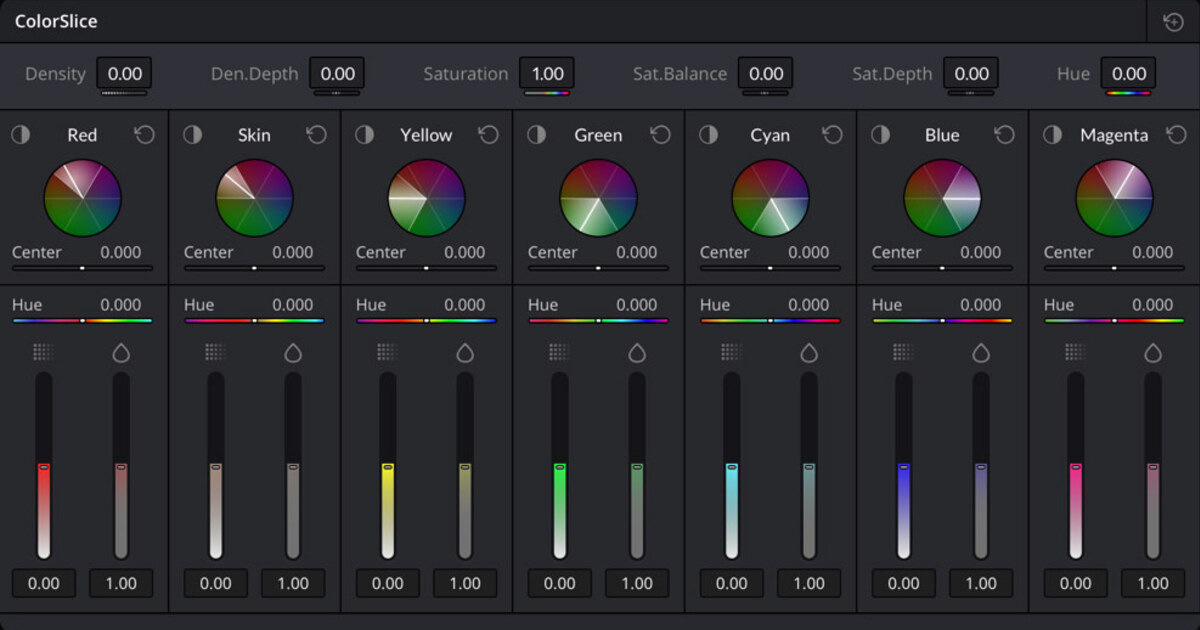Click the Red color wheel
This screenshot has height=630, width=1200.
pos(82,198)
